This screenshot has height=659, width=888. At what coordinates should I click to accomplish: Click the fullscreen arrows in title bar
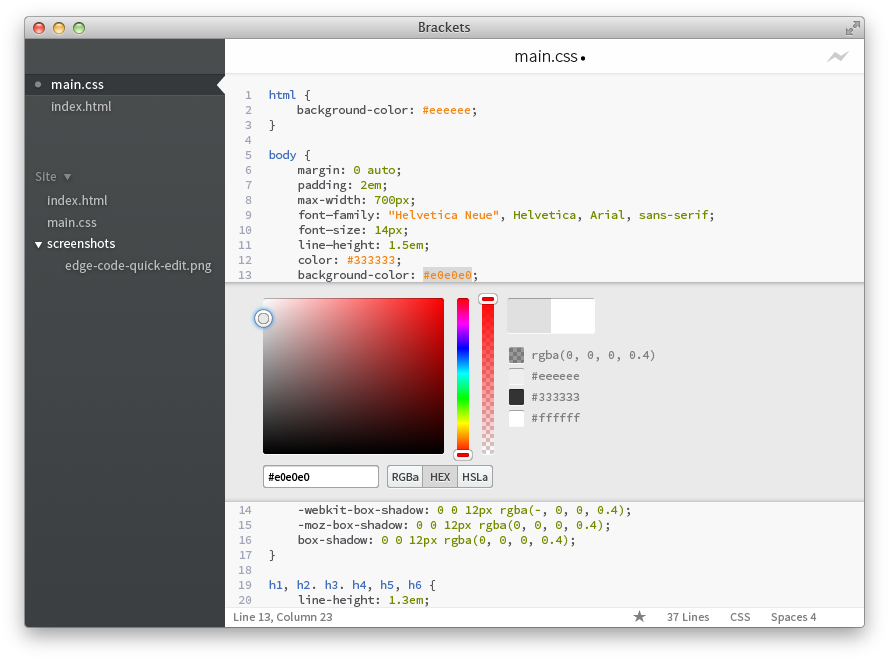[852, 28]
